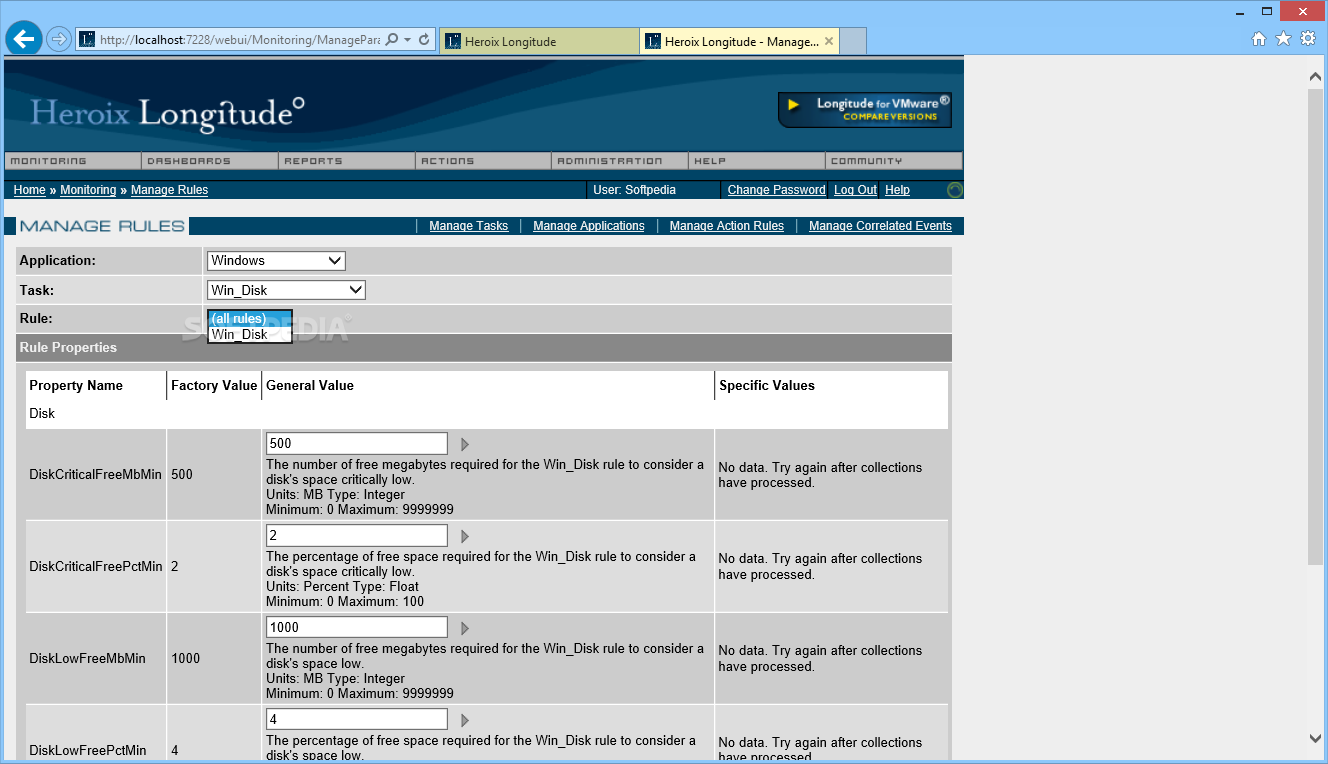
Task: Click the 'General Value' column header
Action: [310, 386]
